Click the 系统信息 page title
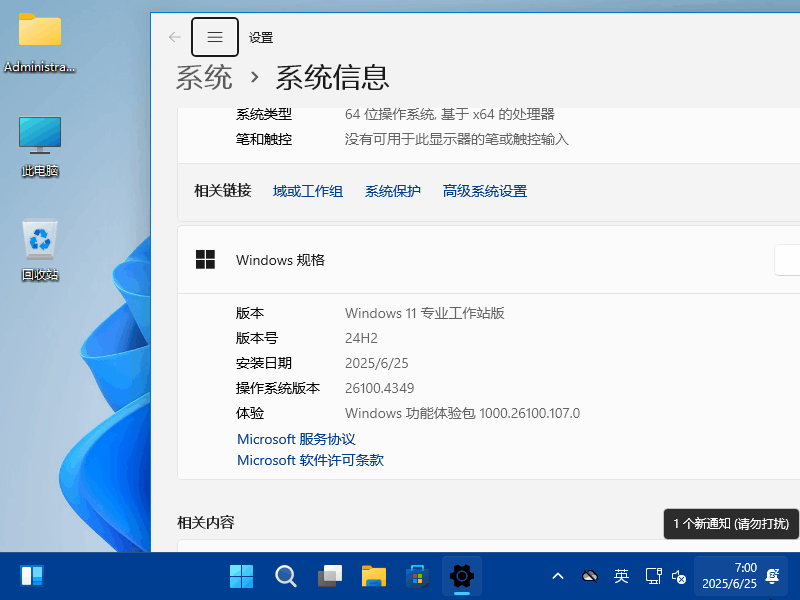The width and height of the screenshot is (800, 600). (333, 78)
